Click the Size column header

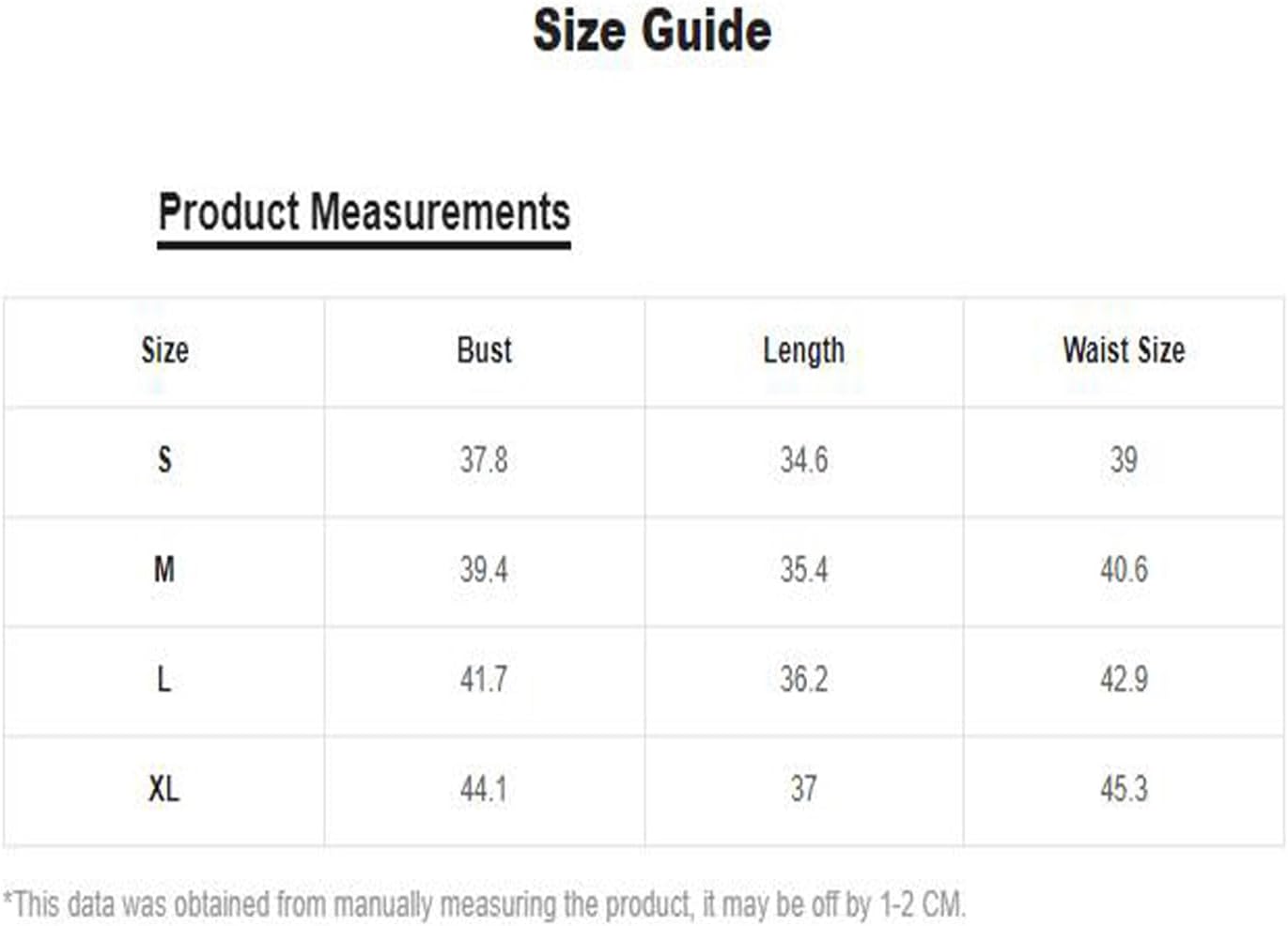pyautogui.click(x=164, y=350)
